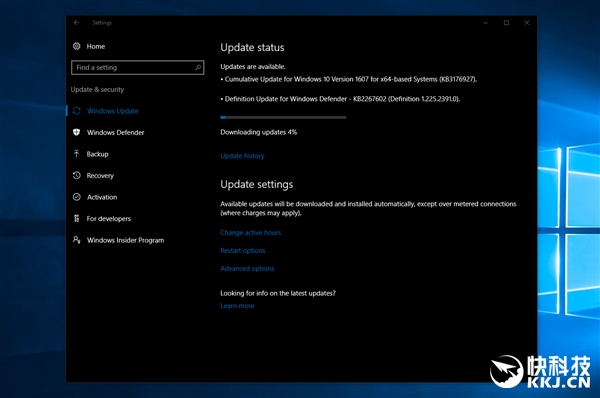
Task: Click the Activation checkmark icon
Action: 77,197
